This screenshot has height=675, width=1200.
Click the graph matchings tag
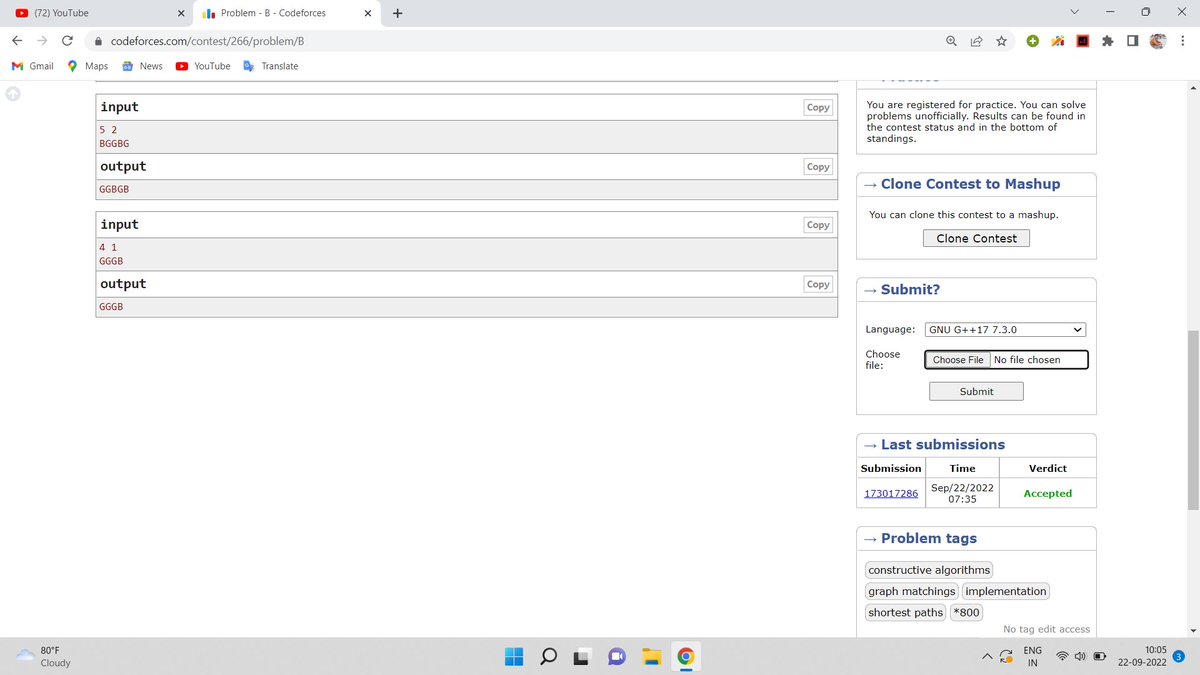click(911, 591)
